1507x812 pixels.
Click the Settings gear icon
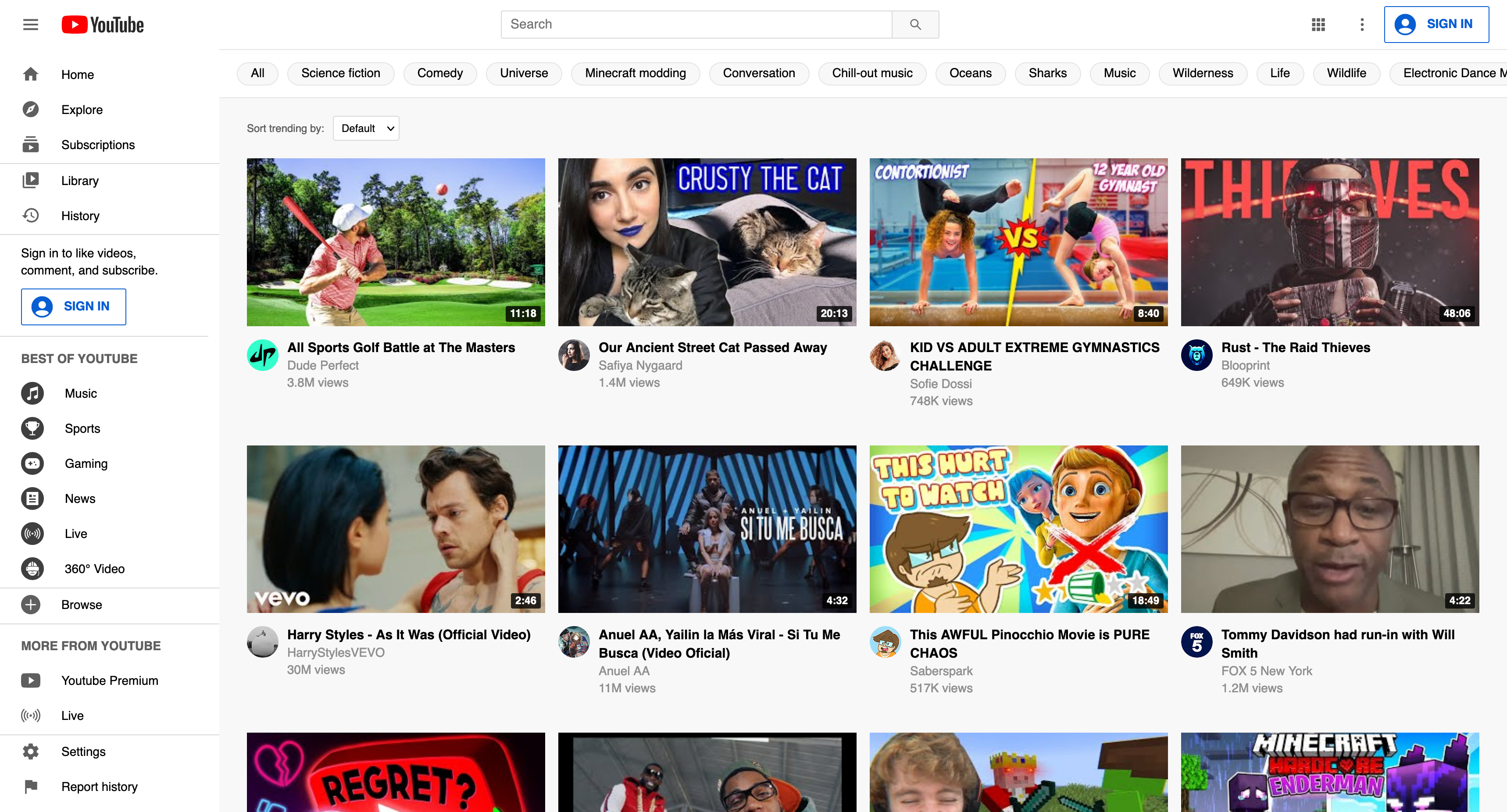tap(30, 751)
